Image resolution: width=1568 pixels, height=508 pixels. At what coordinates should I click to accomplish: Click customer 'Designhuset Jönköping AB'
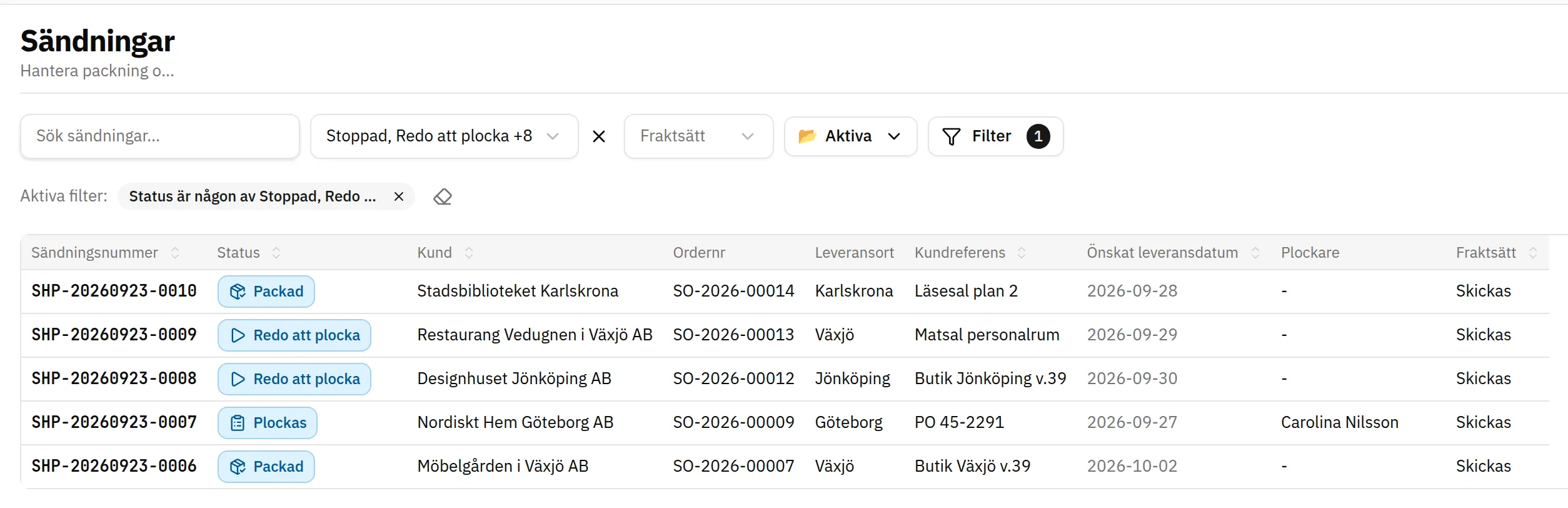pos(514,378)
